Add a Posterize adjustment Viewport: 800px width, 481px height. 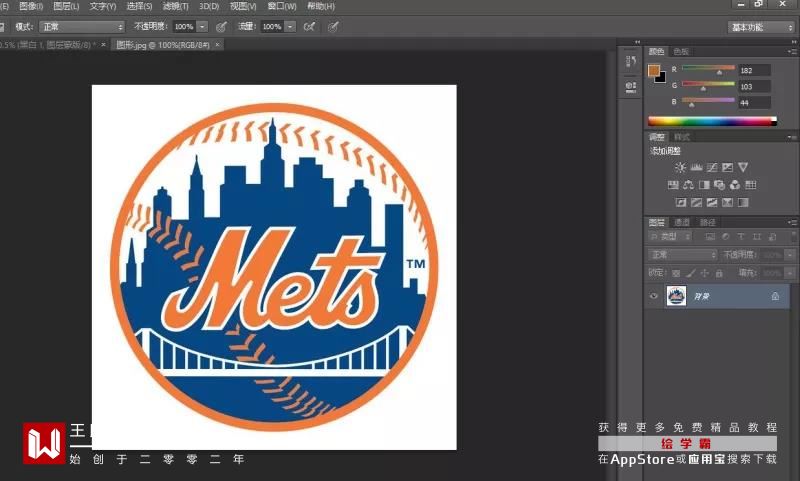click(696, 202)
